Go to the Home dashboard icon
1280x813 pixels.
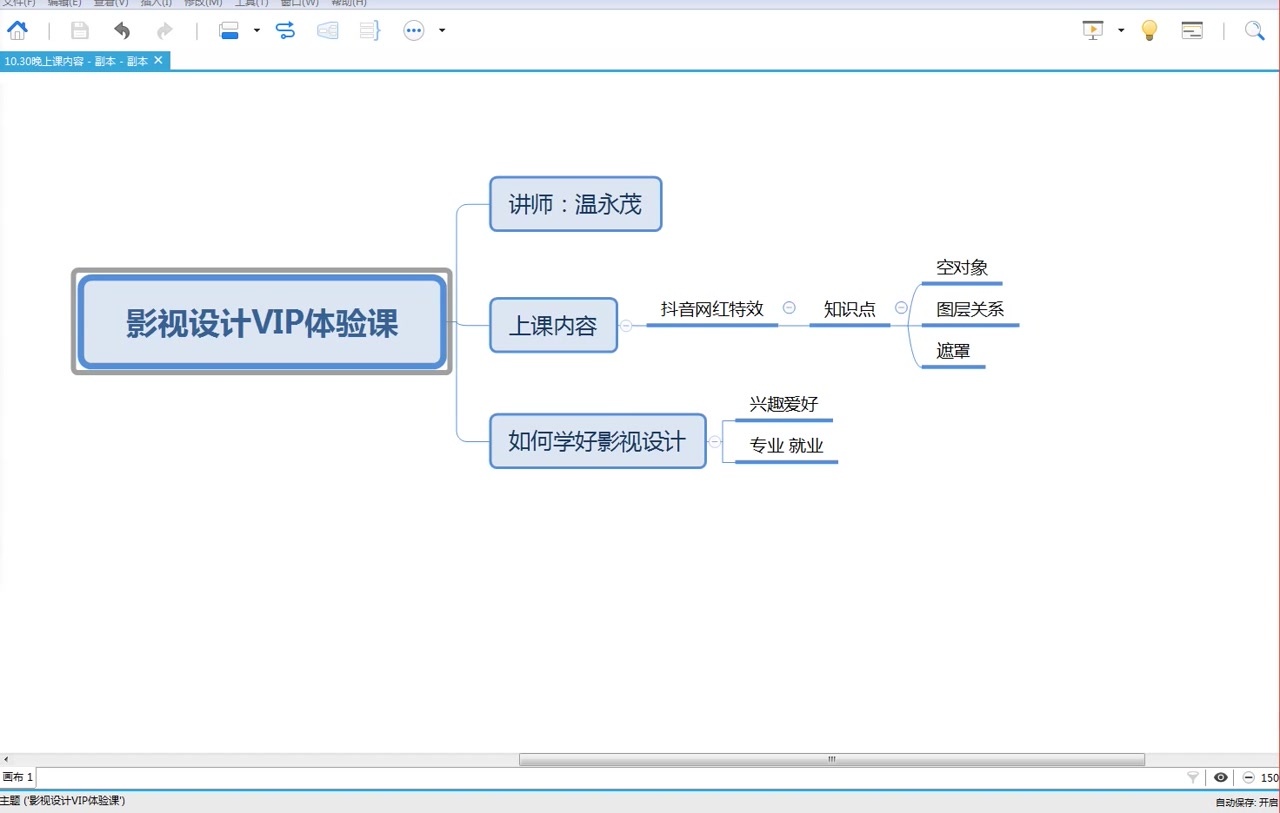tap(18, 30)
